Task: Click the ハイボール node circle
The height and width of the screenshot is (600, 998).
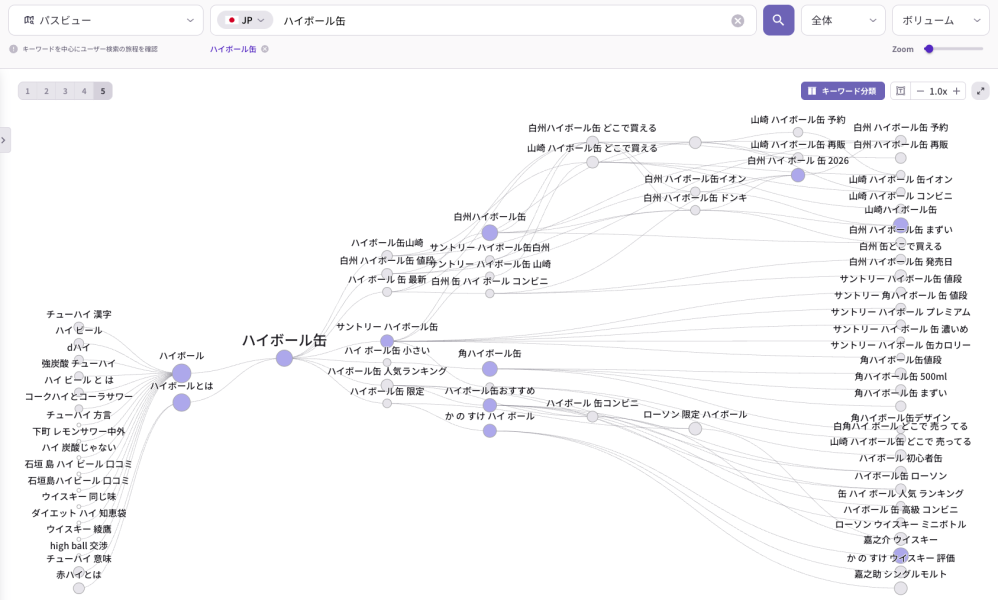Action: [x=181, y=373]
